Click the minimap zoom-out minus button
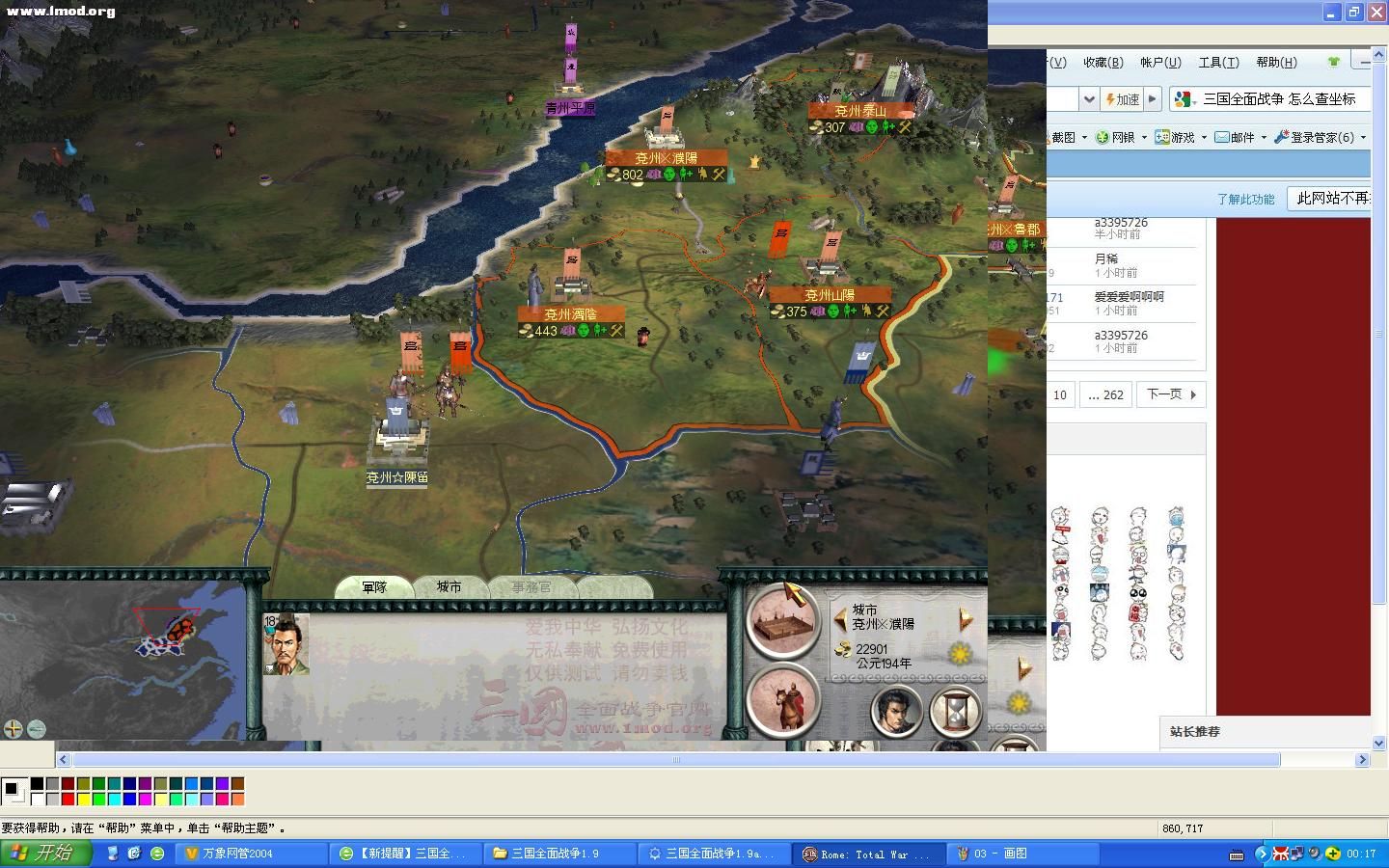 coord(37,729)
